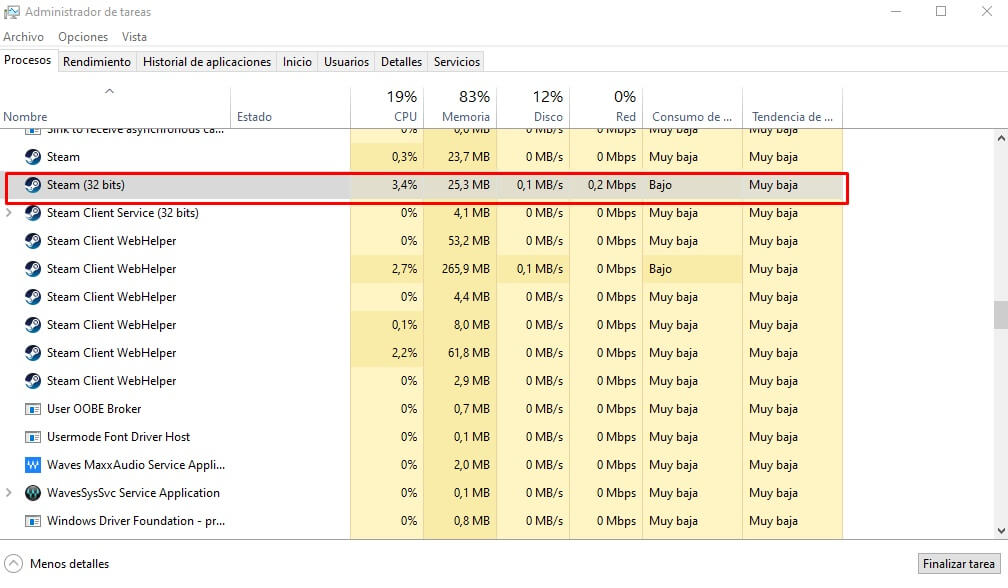
Task: Sort by the Disco column header
Action: click(x=534, y=107)
